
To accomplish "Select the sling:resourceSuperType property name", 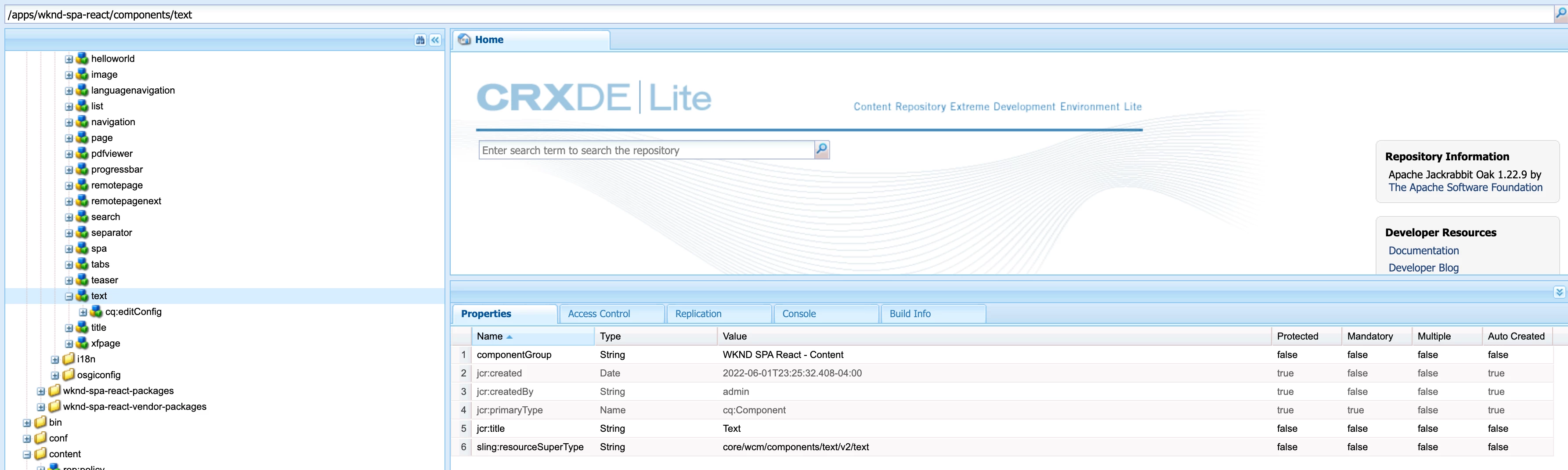I will pos(530,447).
